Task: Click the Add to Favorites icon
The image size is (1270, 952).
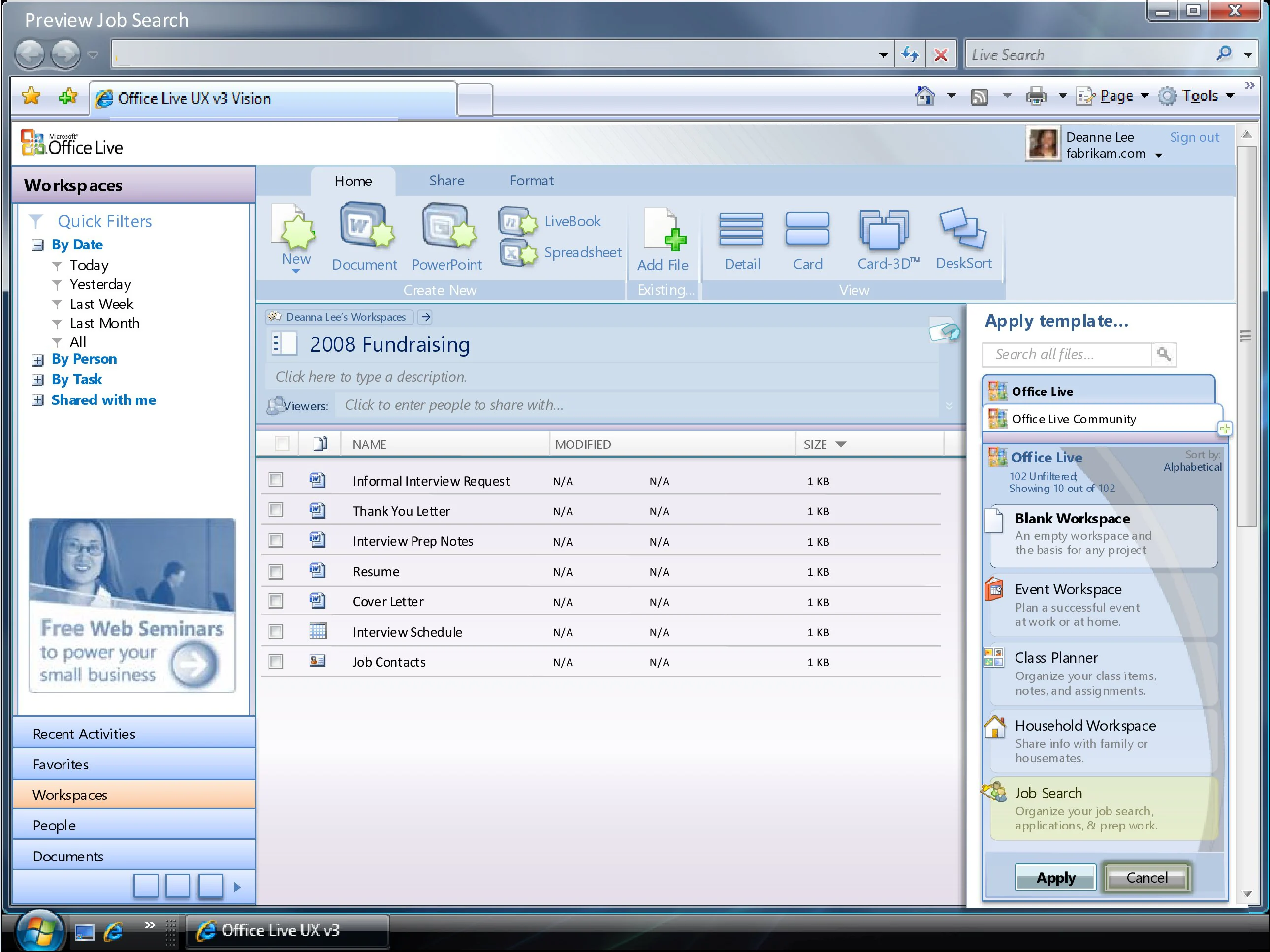Action: (x=68, y=96)
